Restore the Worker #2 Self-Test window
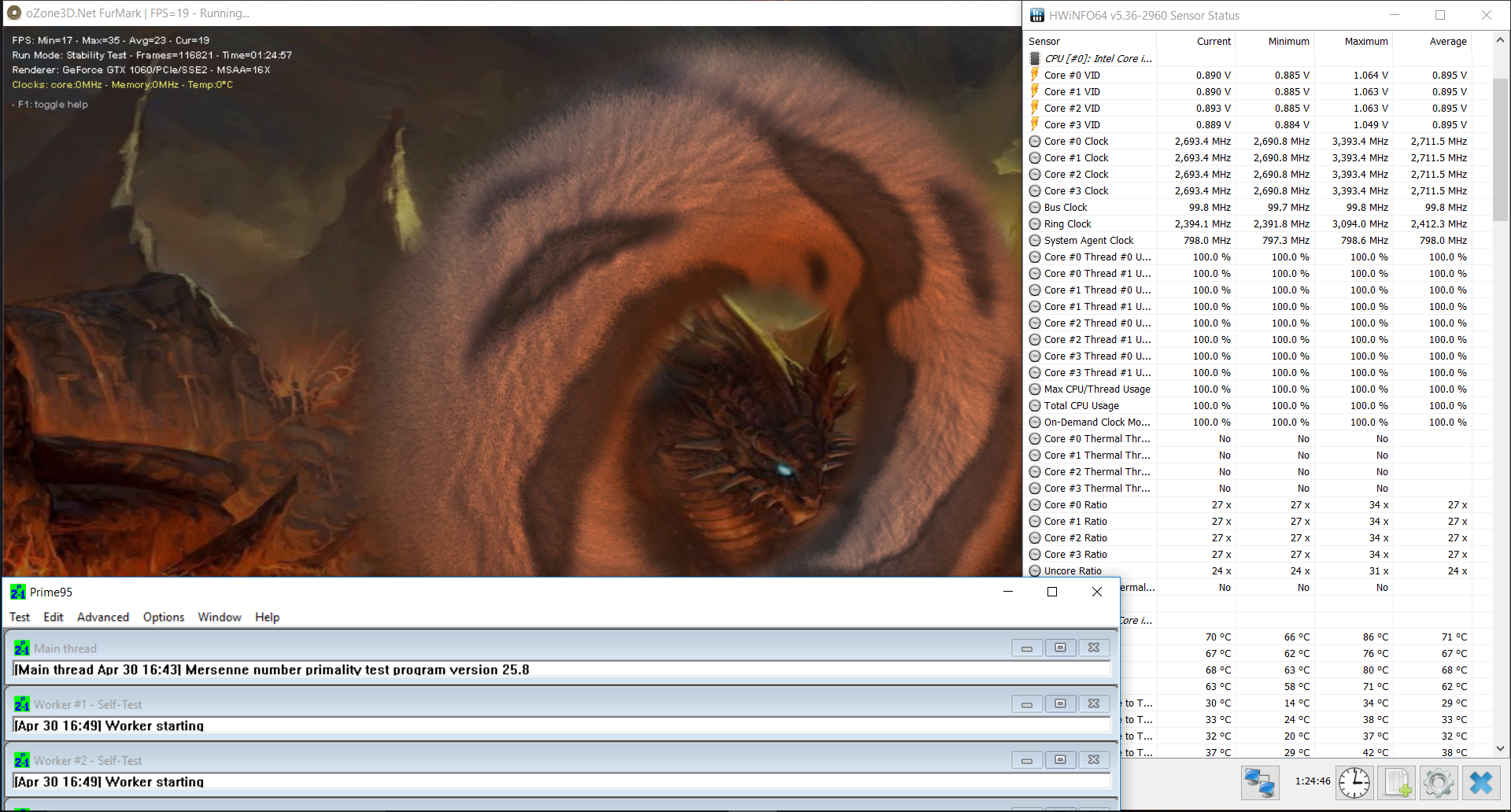The width and height of the screenshot is (1511, 812). pyautogui.click(x=1060, y=759)
